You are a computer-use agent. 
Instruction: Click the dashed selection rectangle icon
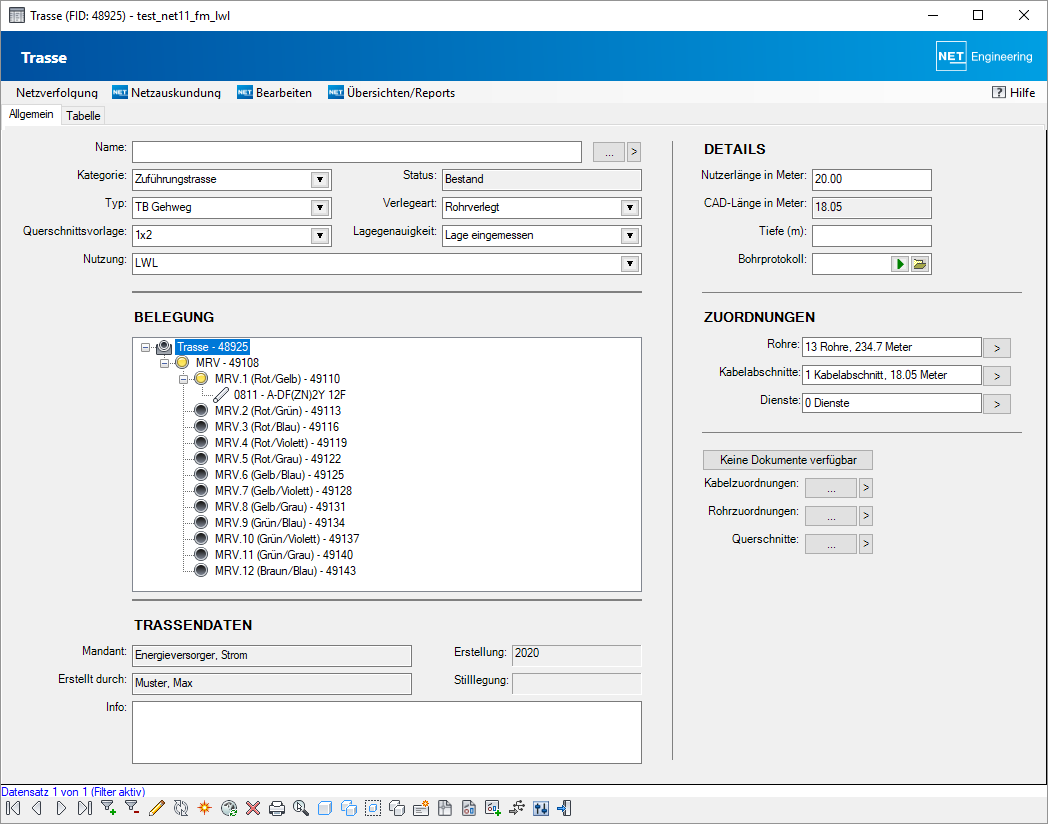(x=373, y=809)
